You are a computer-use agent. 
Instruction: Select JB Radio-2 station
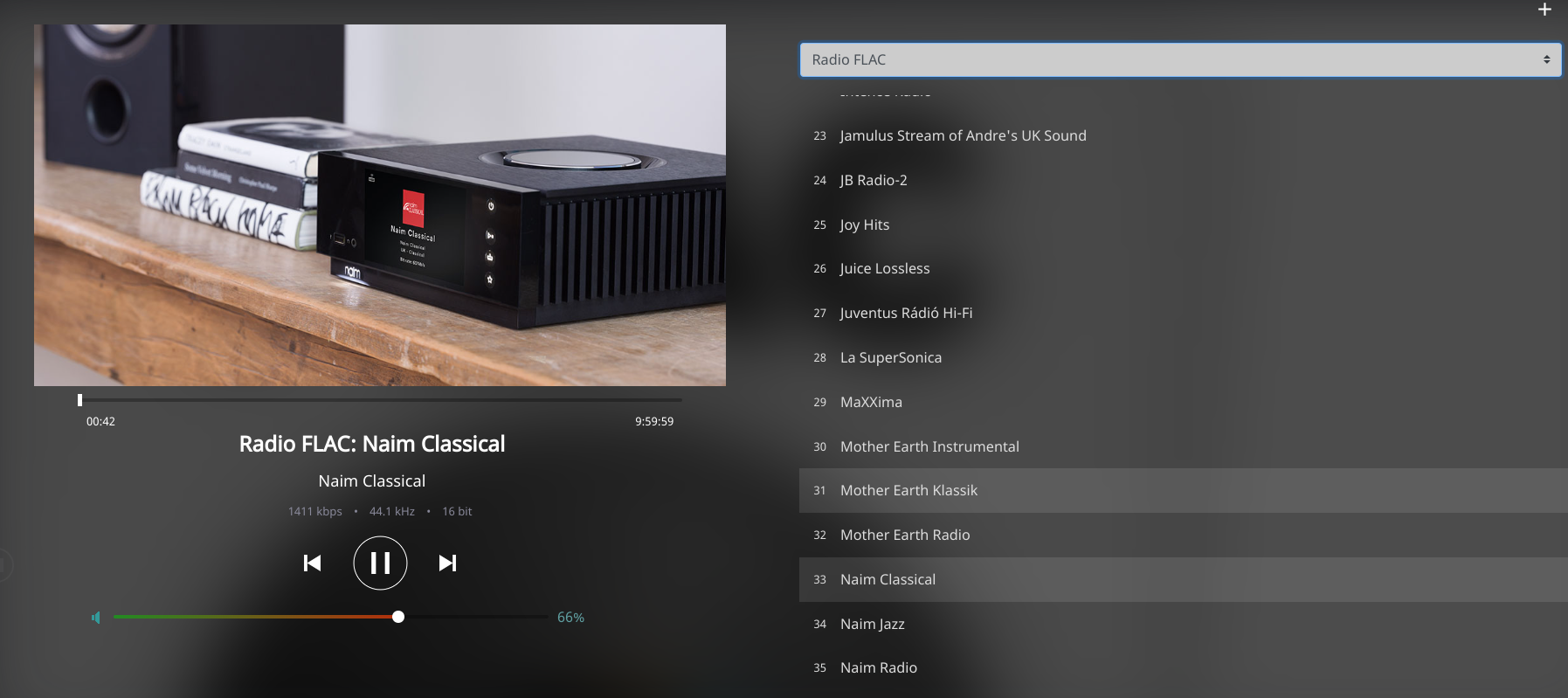pyautogui.click(x=1184, y=180)
